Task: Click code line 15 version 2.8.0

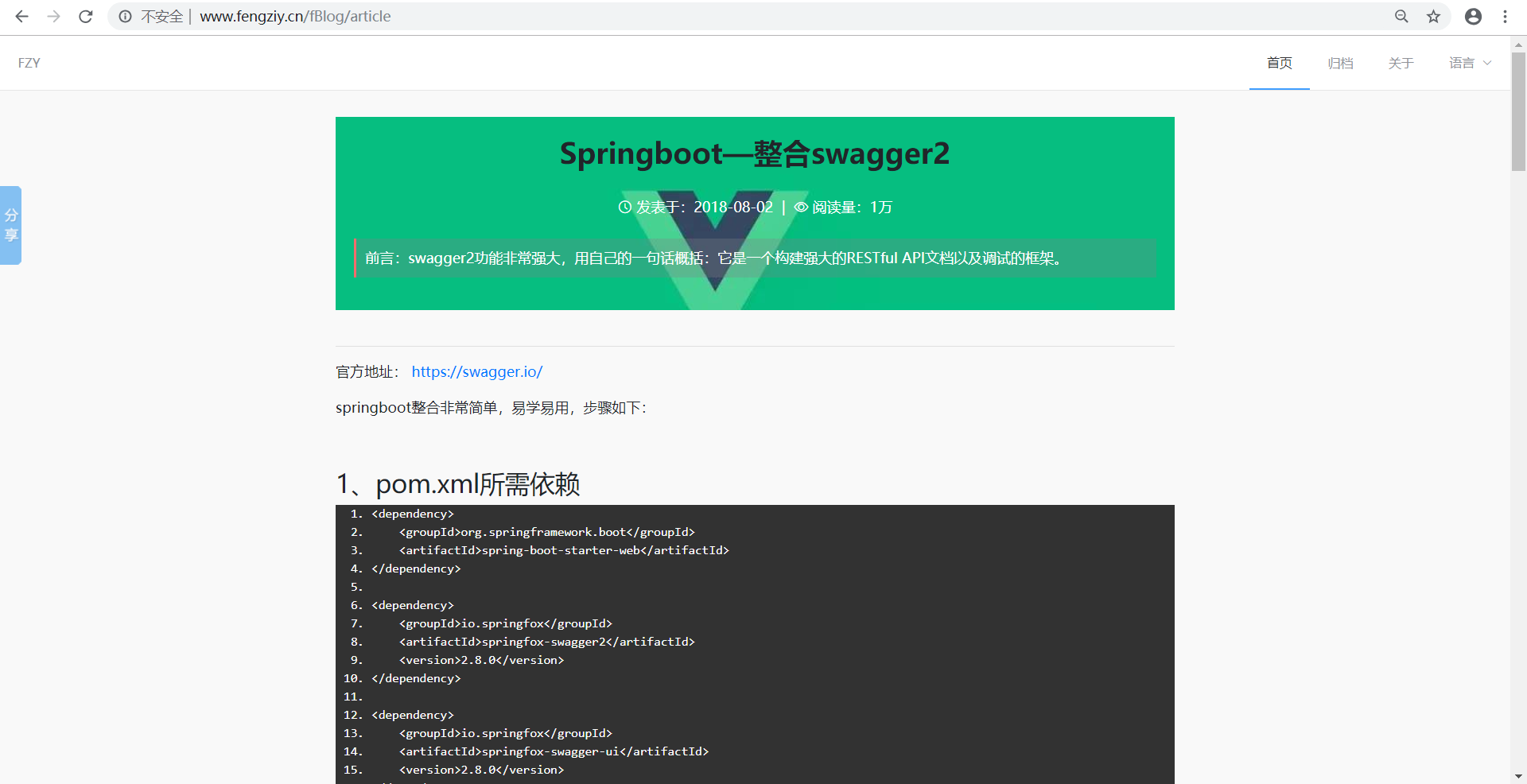Action: 481,770
